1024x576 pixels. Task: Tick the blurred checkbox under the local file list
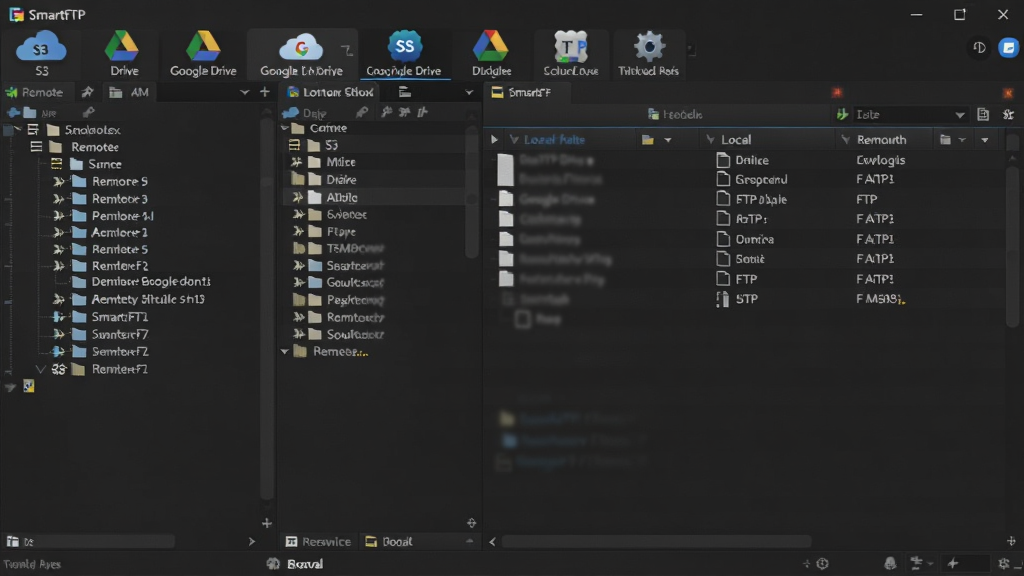(x=522, y=319)
